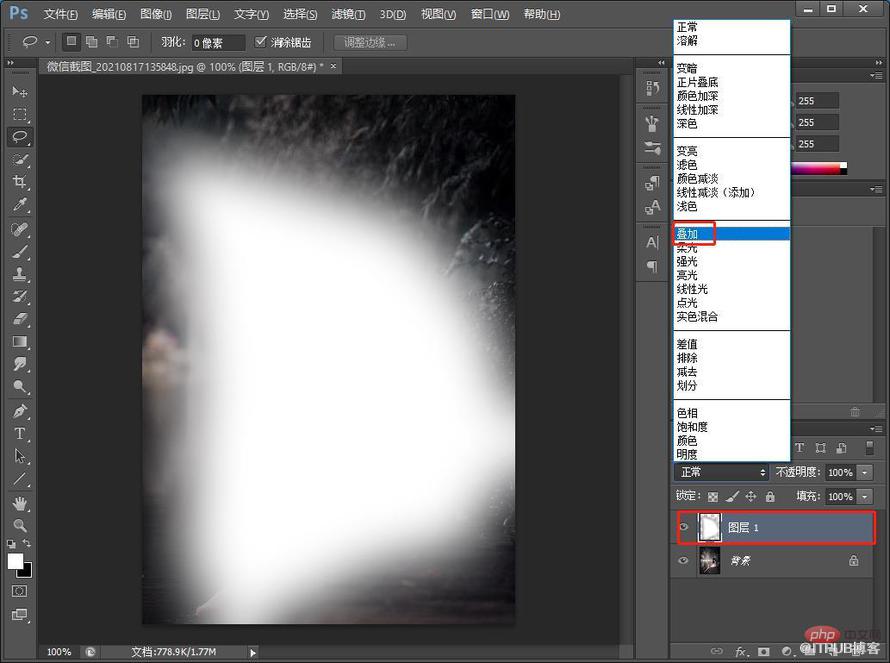Open the 填充 fill percentage dropdown
Viewport: 890px width, 663px height.
[864, 497]
